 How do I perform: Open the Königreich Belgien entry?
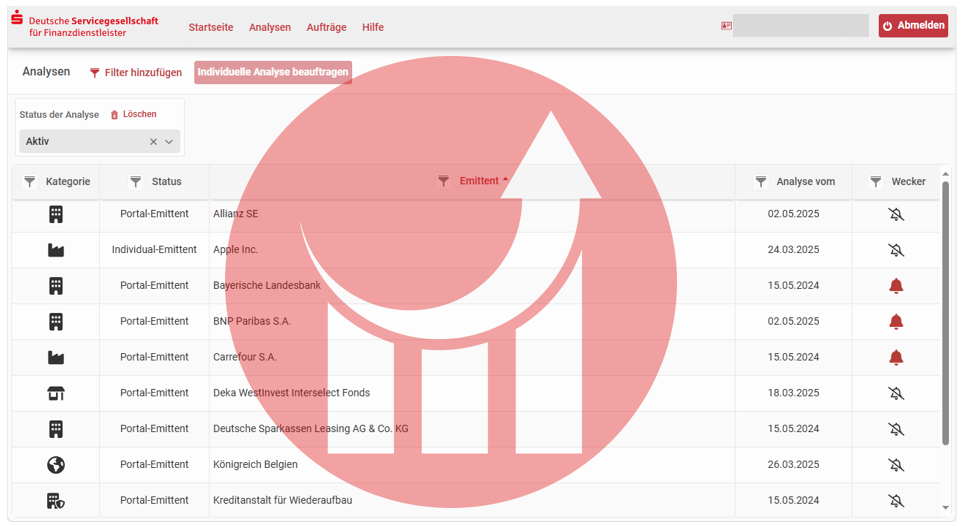coord(255,464)
